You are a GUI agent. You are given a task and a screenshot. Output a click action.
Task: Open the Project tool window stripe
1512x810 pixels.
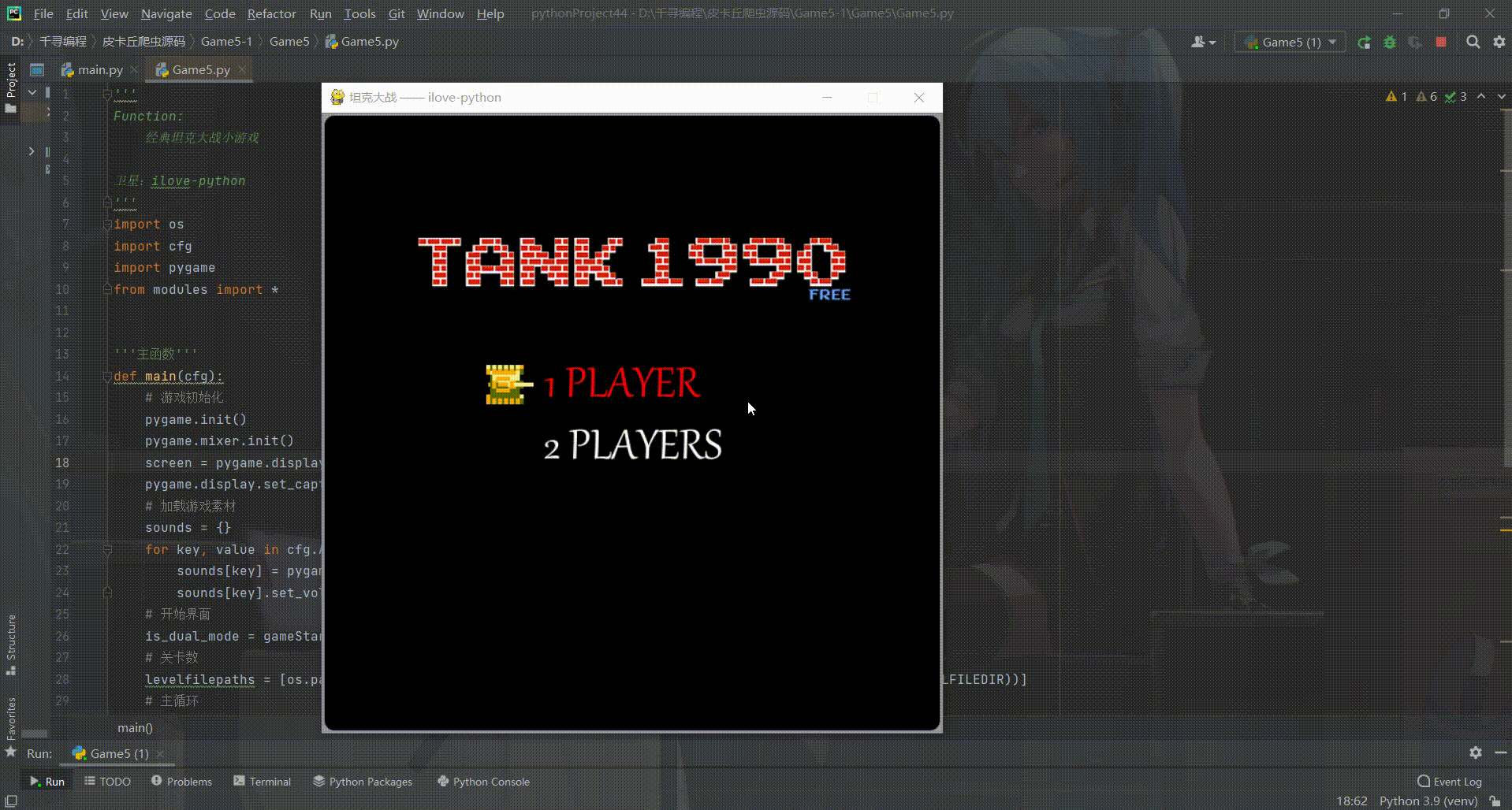pos(11,87)
